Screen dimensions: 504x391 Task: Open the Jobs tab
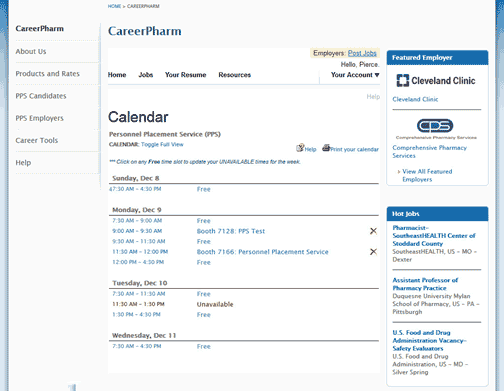(x=146, y=75)
